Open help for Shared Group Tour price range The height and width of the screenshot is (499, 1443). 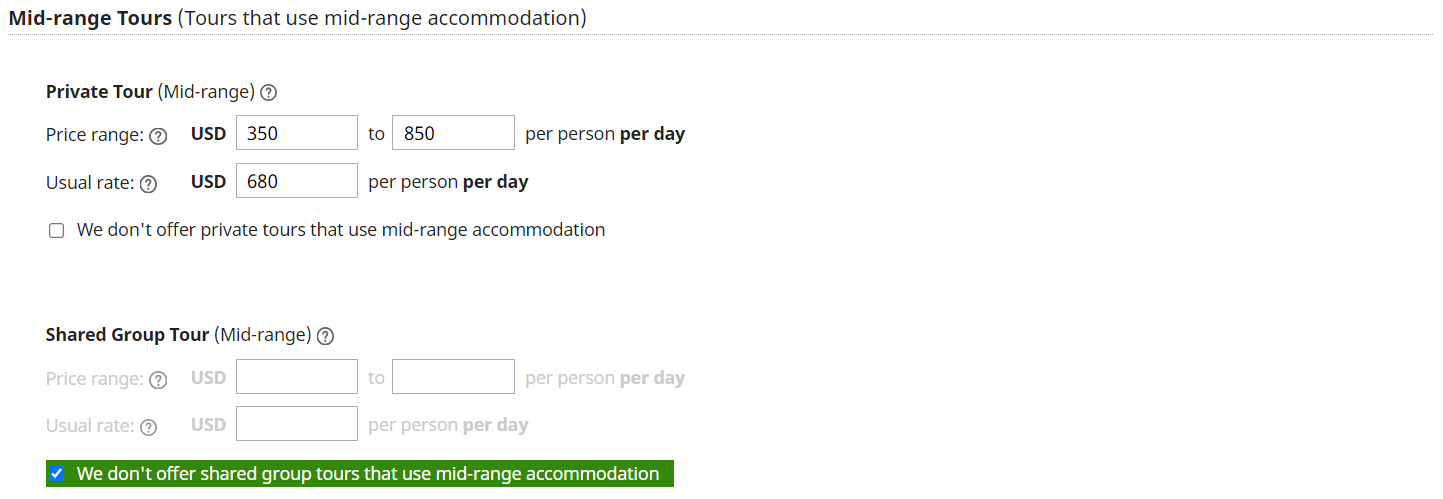click(157, 380)
